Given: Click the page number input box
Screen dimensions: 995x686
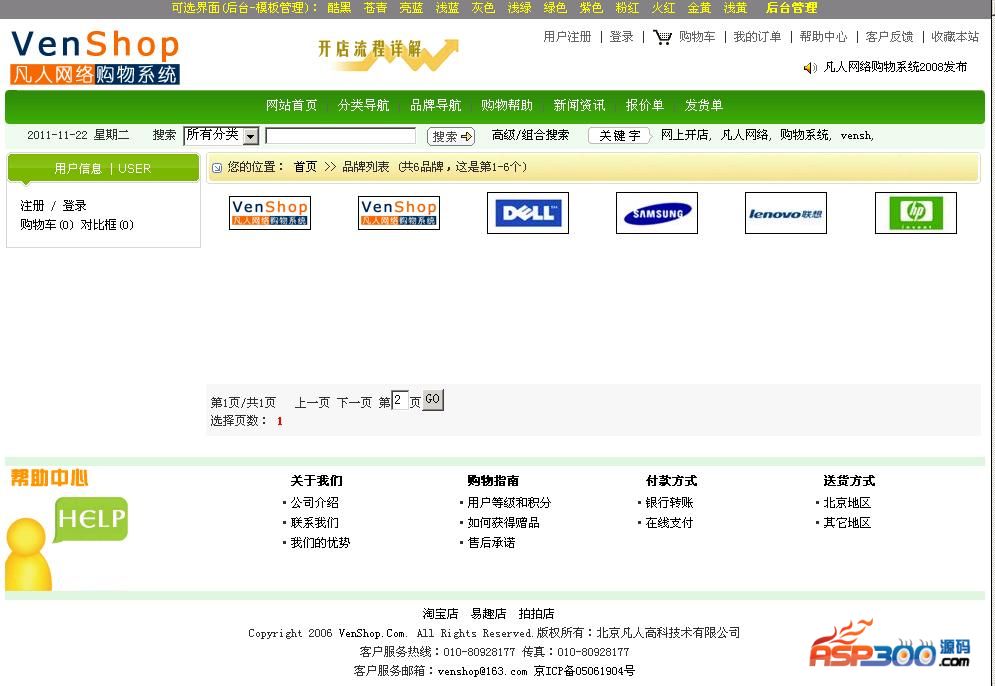Looking at the screenshot, I should pos(400,400).
